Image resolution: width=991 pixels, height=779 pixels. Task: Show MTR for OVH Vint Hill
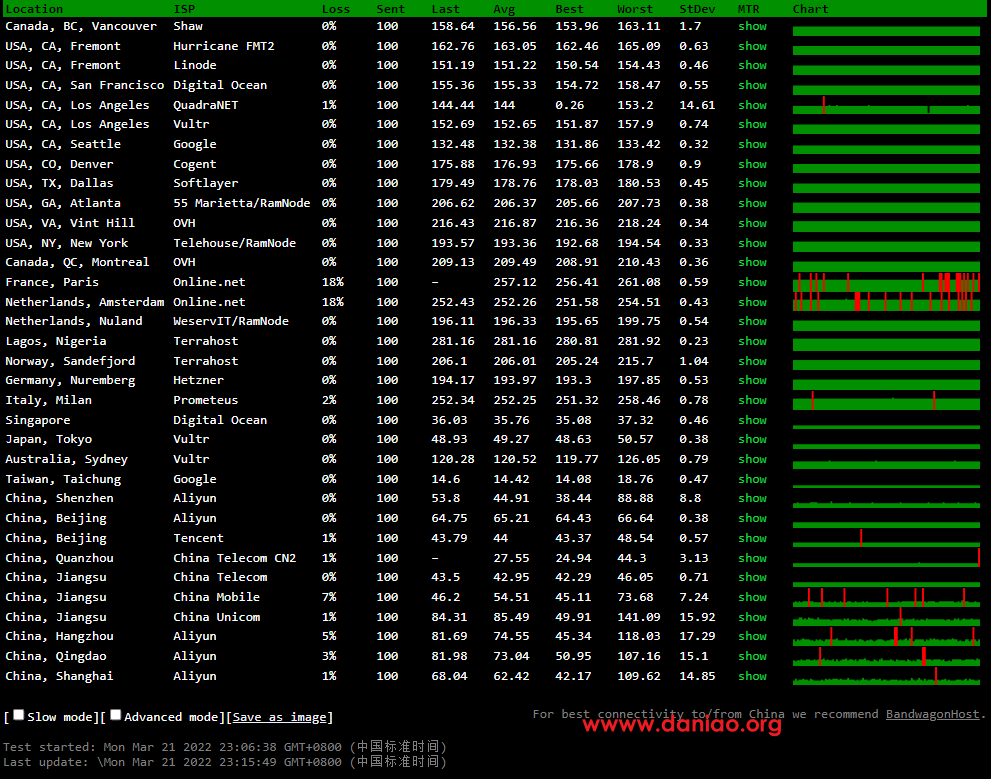(x=752, y=223)
